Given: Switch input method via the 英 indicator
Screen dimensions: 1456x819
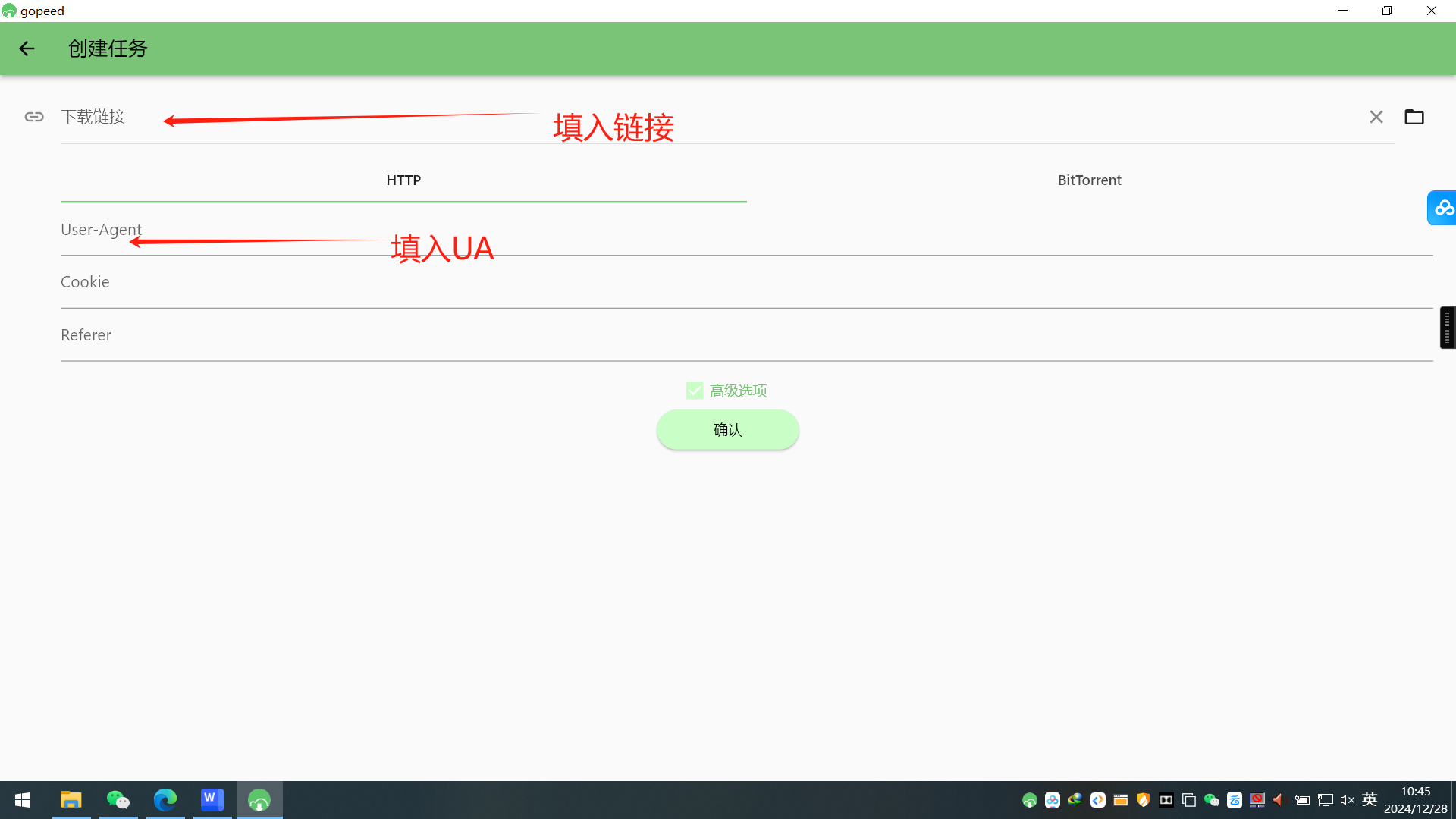Looking at the screenshot, I should (x=1369, y=800).
